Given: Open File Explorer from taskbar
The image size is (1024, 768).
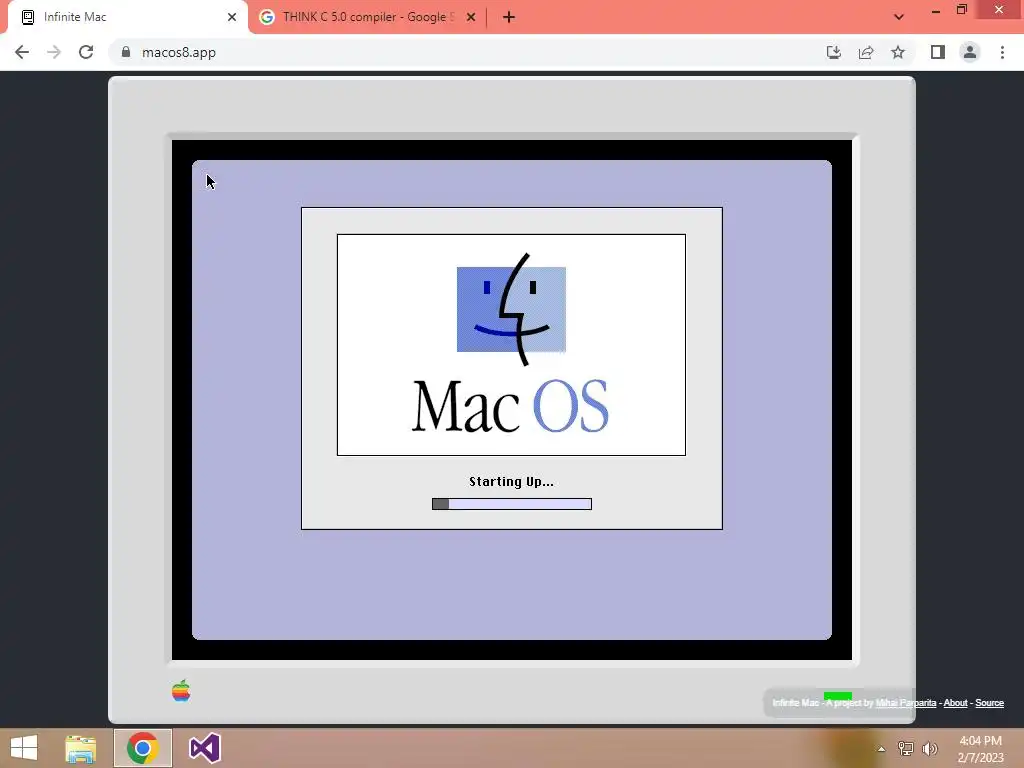Looking at the screenshot, I should pos(80,748).
